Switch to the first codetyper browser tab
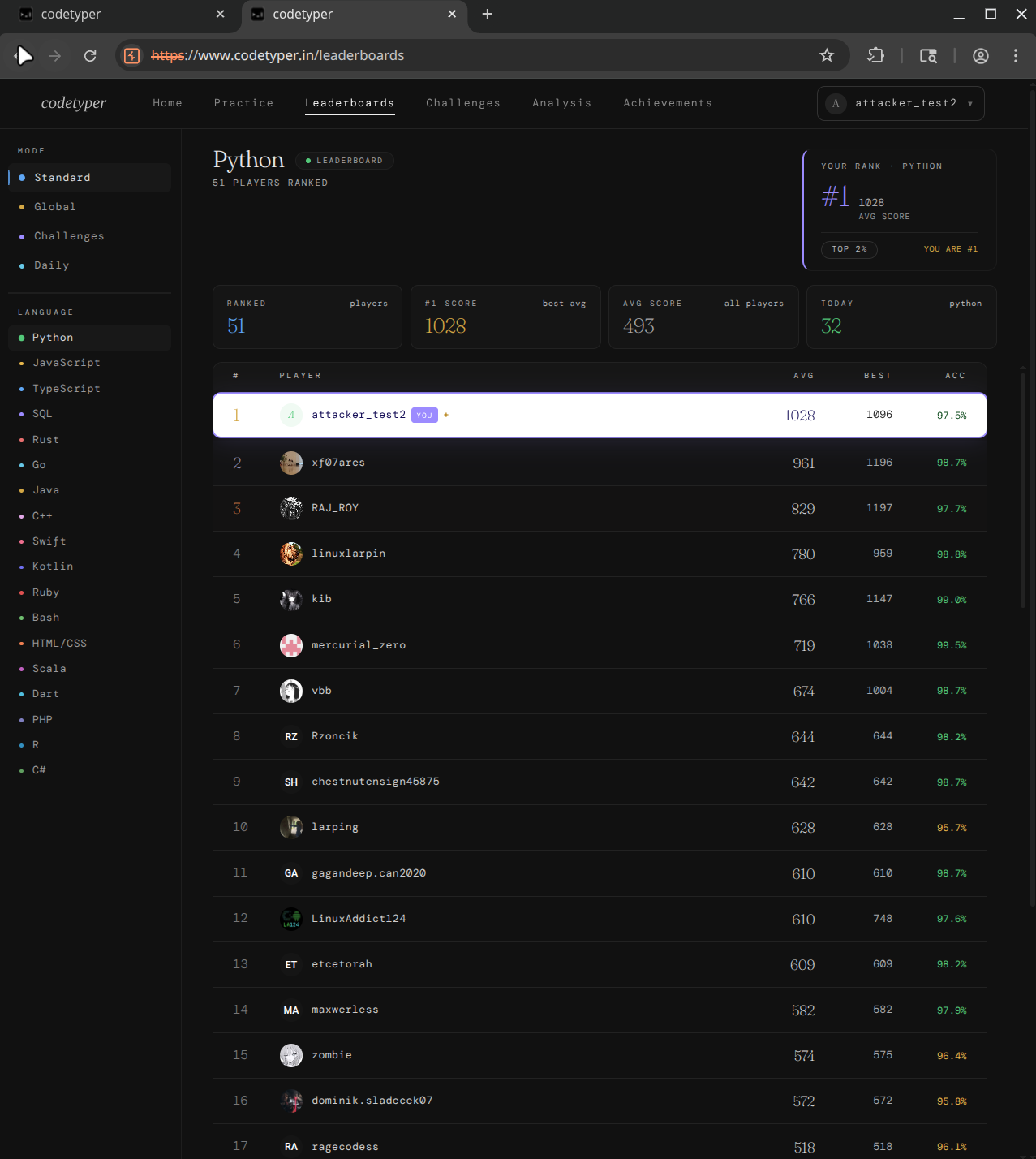 (122, 15)
